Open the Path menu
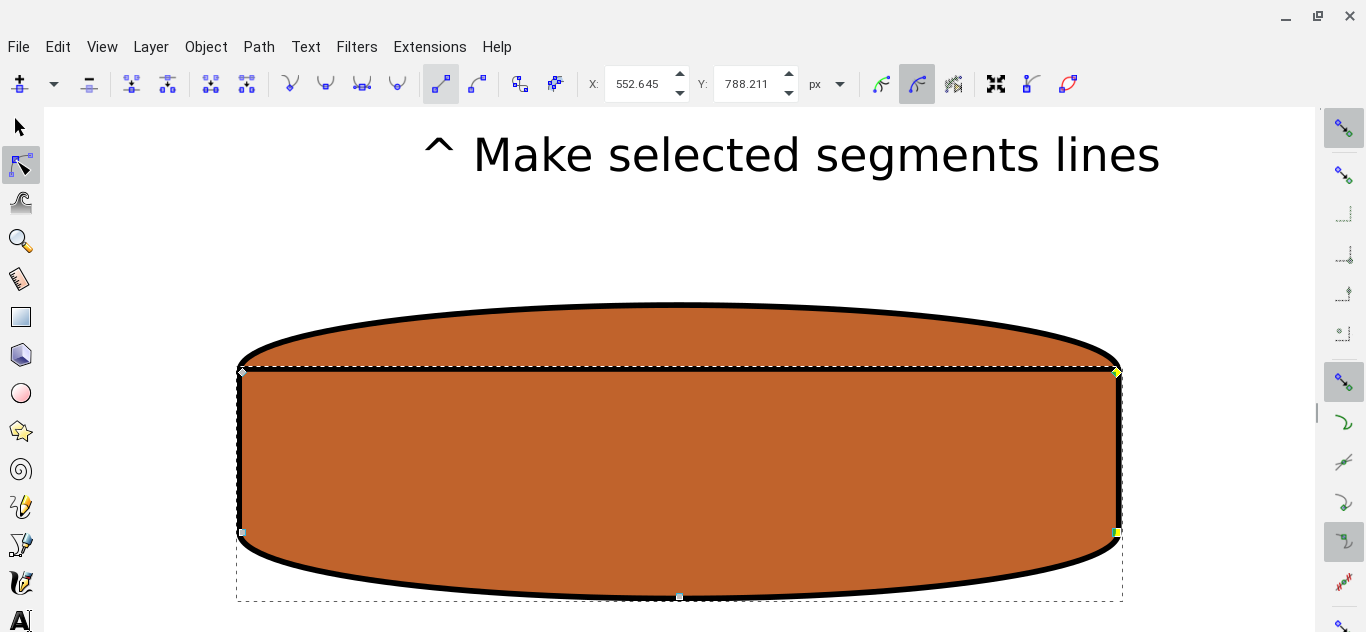 (259, 47)
